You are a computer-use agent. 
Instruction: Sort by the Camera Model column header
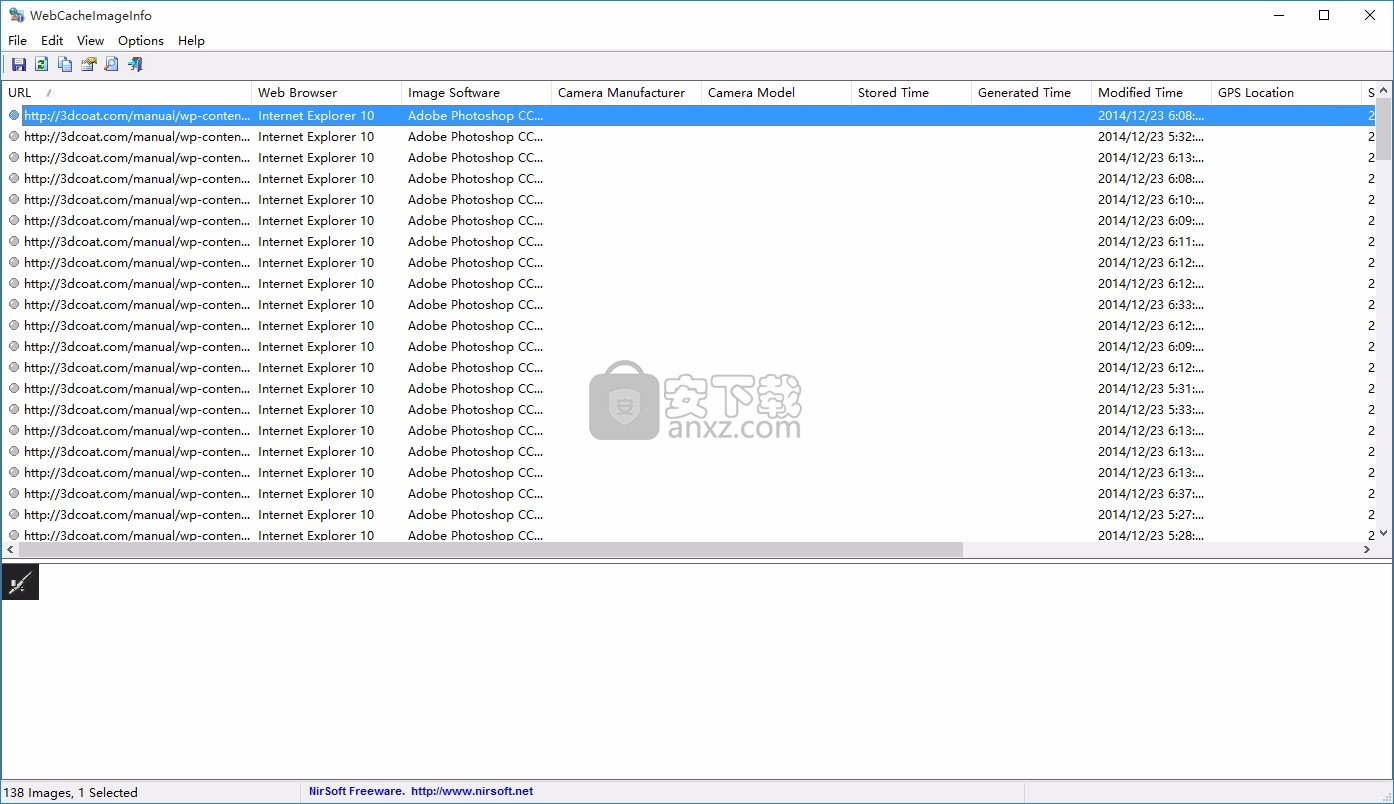pyautogui.click(x=777, y=93)
